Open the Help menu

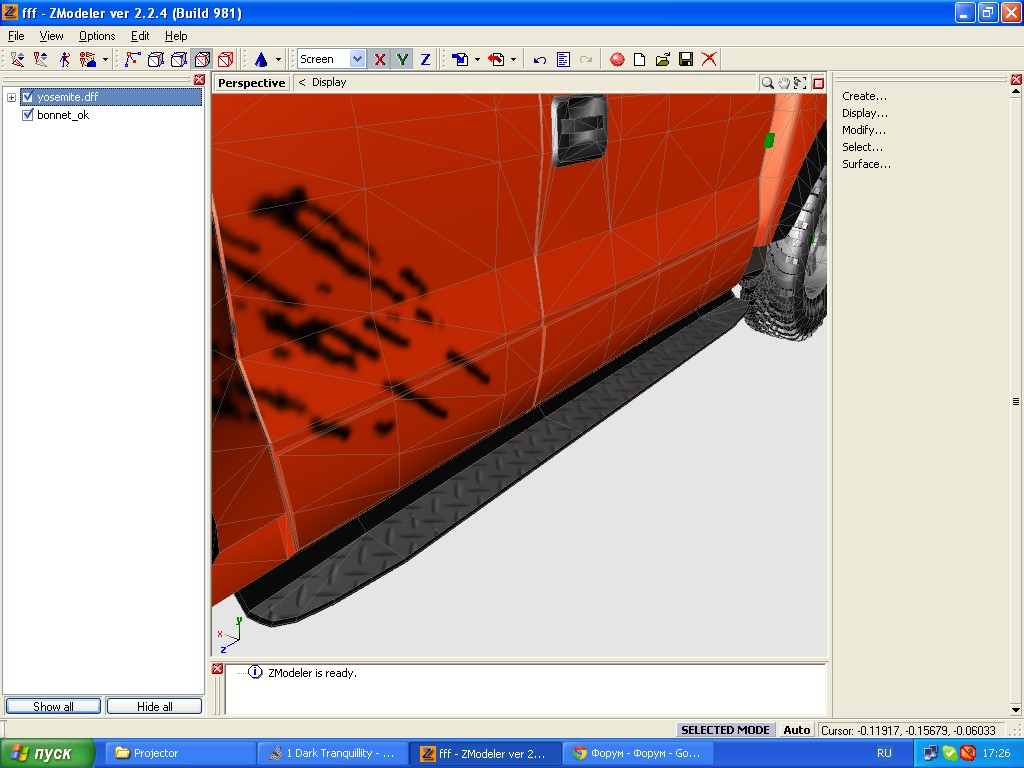click(176, 36)
